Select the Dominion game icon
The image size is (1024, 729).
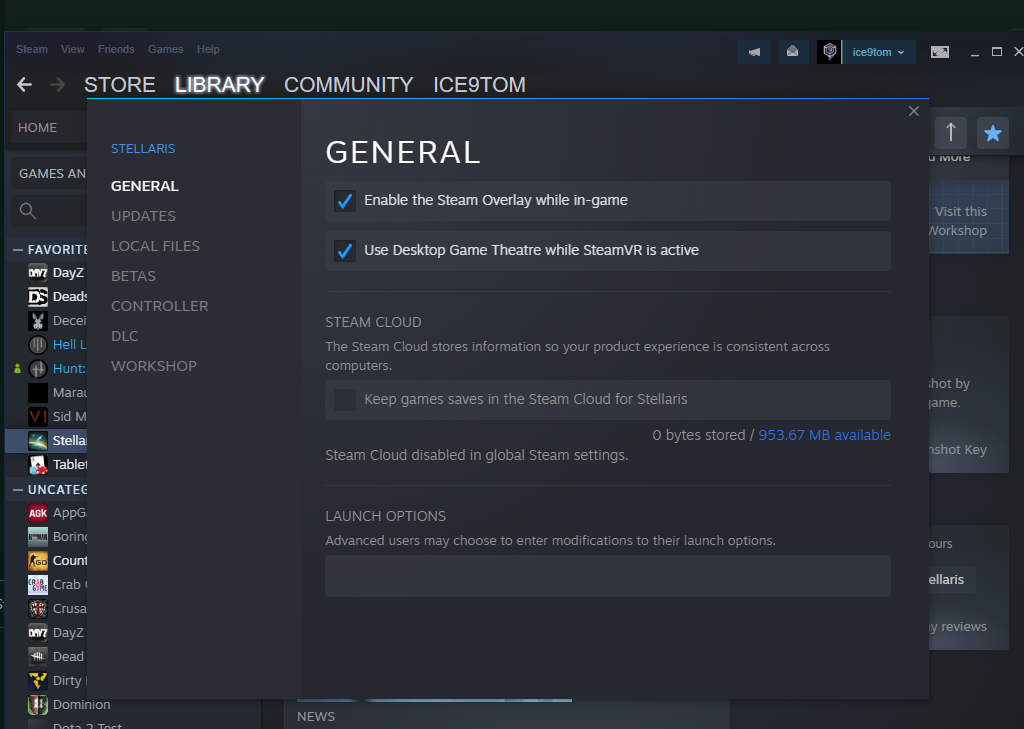click(38, 704)
